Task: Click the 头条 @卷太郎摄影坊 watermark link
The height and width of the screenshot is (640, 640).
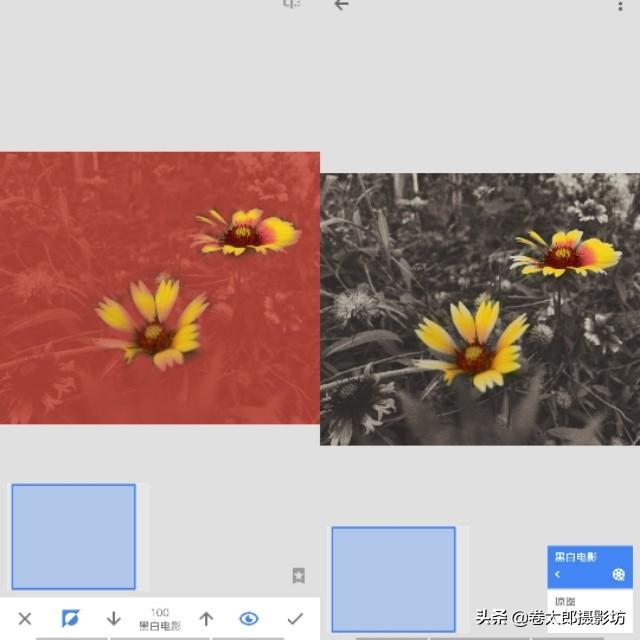Action: click(x=550, y=617)
